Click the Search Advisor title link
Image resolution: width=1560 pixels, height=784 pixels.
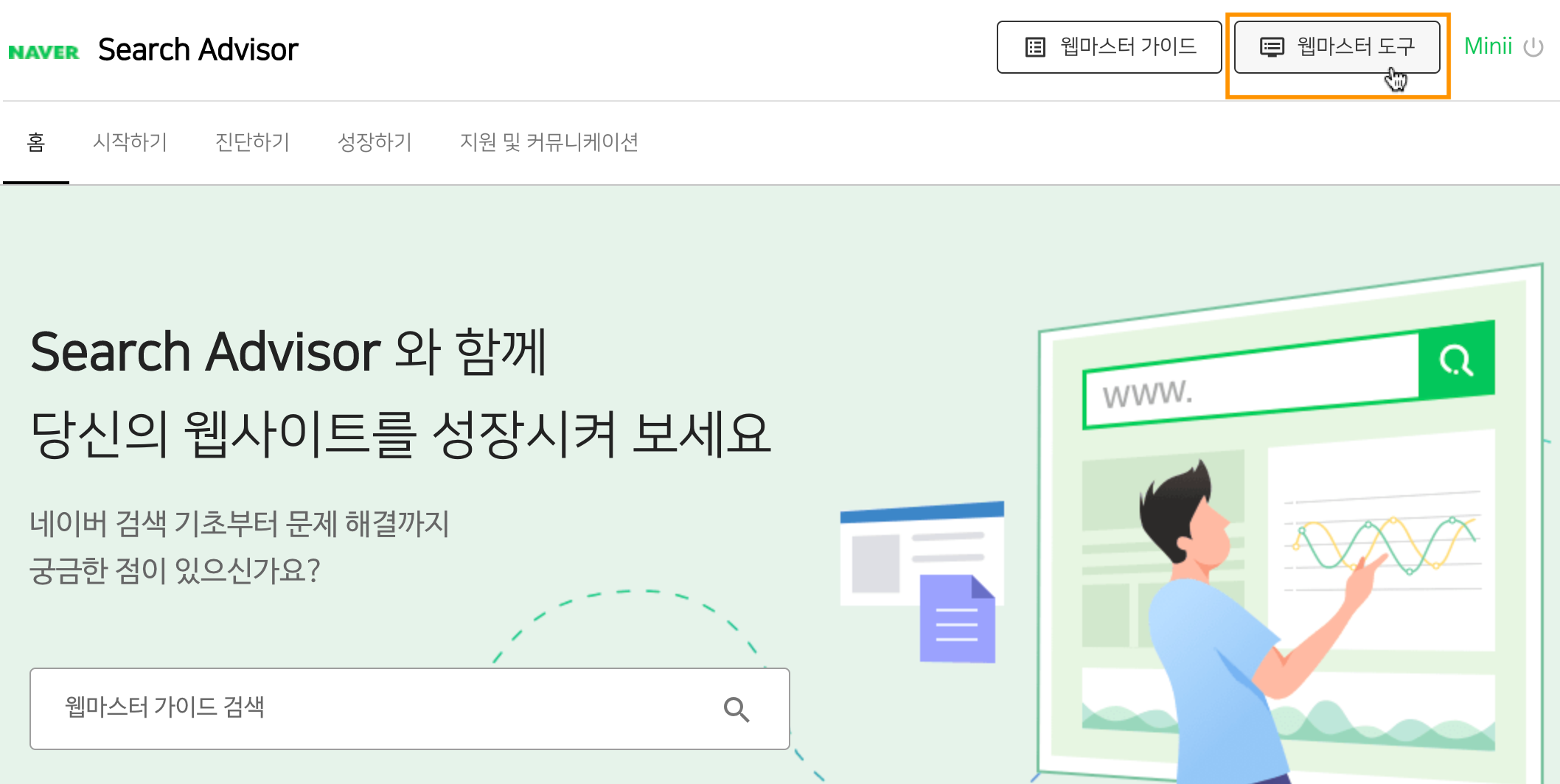(198, 50)
